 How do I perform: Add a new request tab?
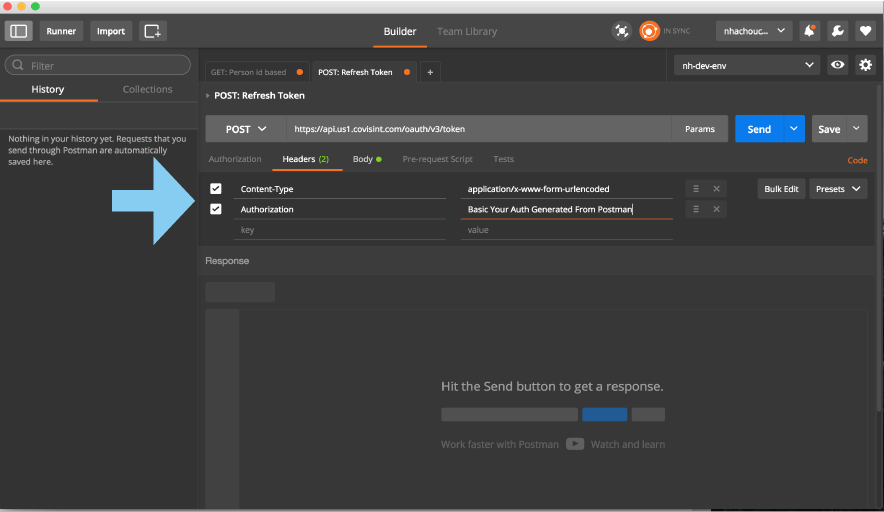coord(430,72)
